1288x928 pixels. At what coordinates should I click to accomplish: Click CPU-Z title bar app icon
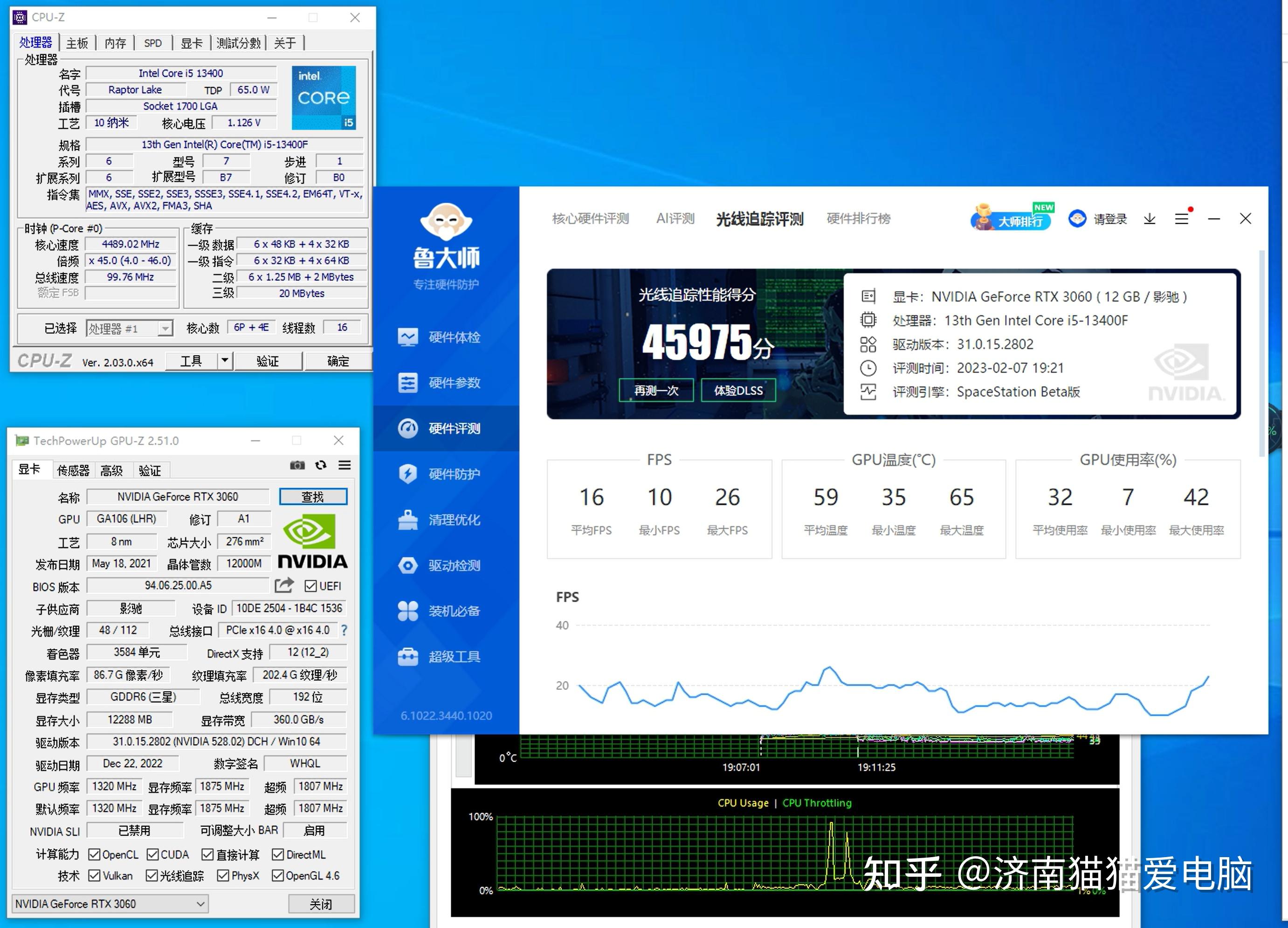tap(20, 18)
